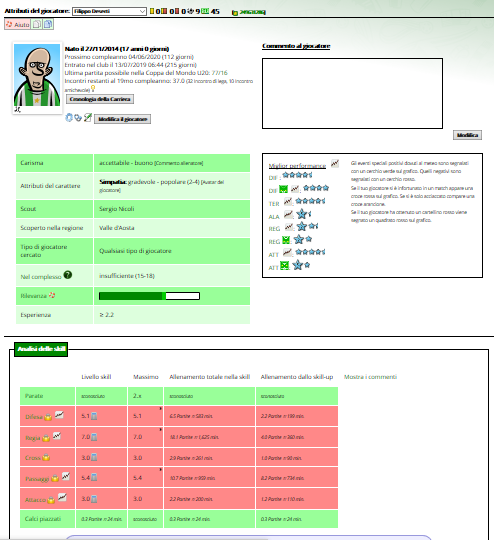
Task: Click the green Rilevanza progress bar
Action: tap(150, 296)
